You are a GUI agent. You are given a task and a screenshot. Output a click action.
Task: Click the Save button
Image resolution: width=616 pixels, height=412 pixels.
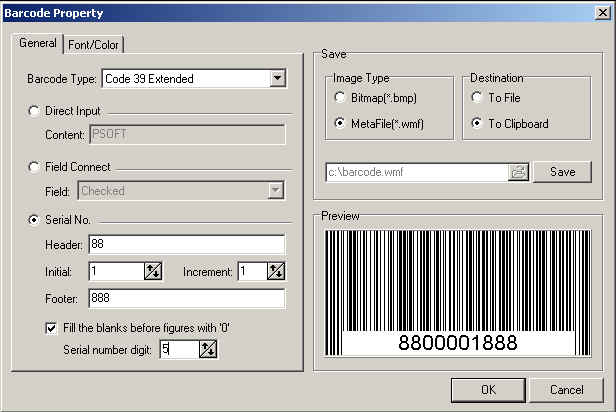[563, 172]
